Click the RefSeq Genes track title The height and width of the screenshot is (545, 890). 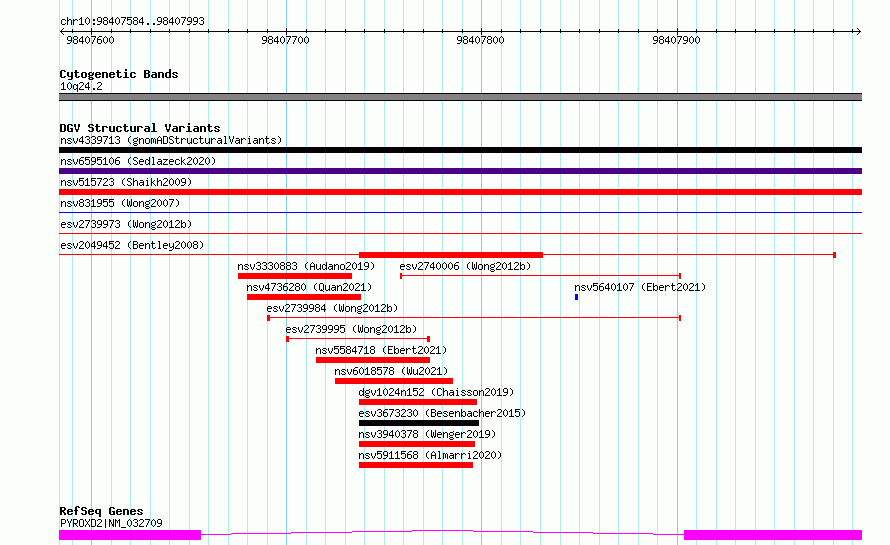[x=101, y=512]
